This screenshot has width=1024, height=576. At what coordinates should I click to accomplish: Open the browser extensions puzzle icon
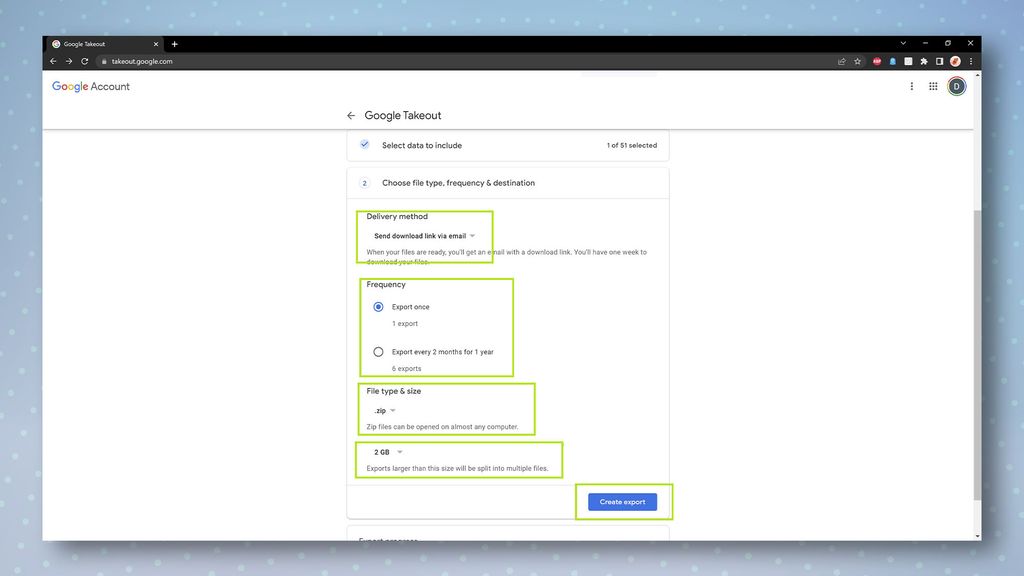924,61
